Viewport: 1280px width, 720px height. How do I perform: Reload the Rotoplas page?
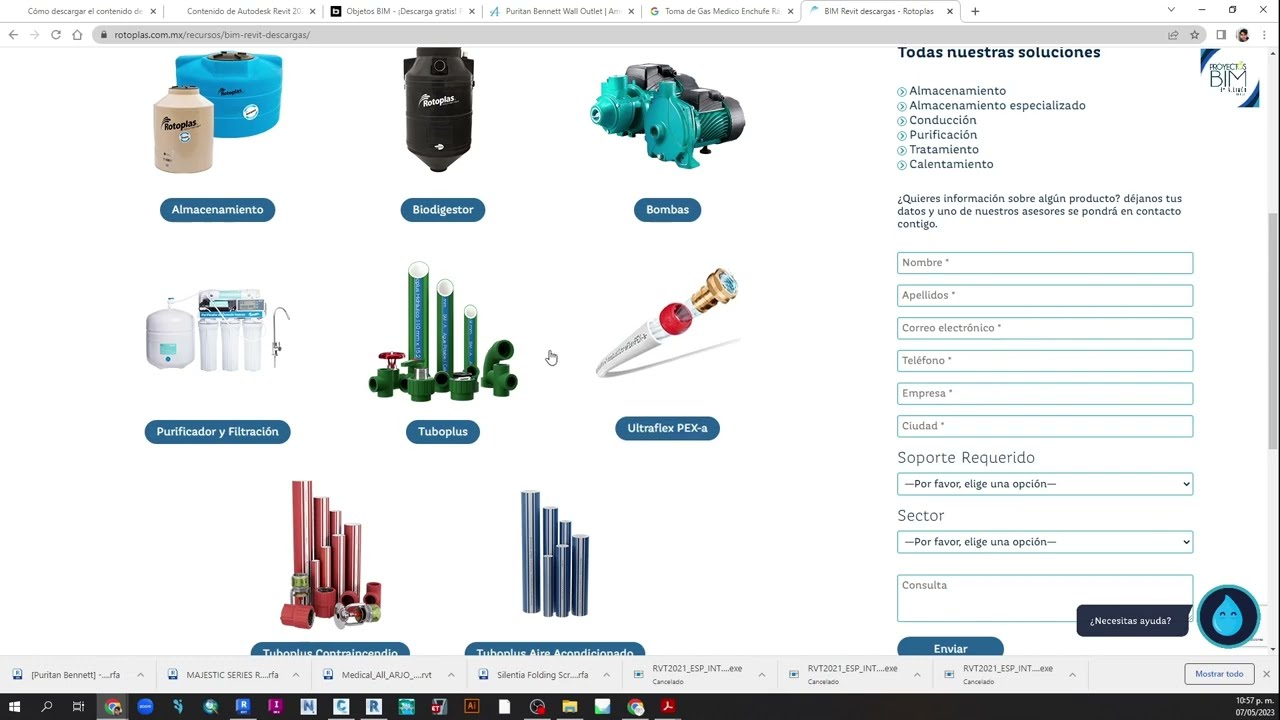[x=56, y=35]
